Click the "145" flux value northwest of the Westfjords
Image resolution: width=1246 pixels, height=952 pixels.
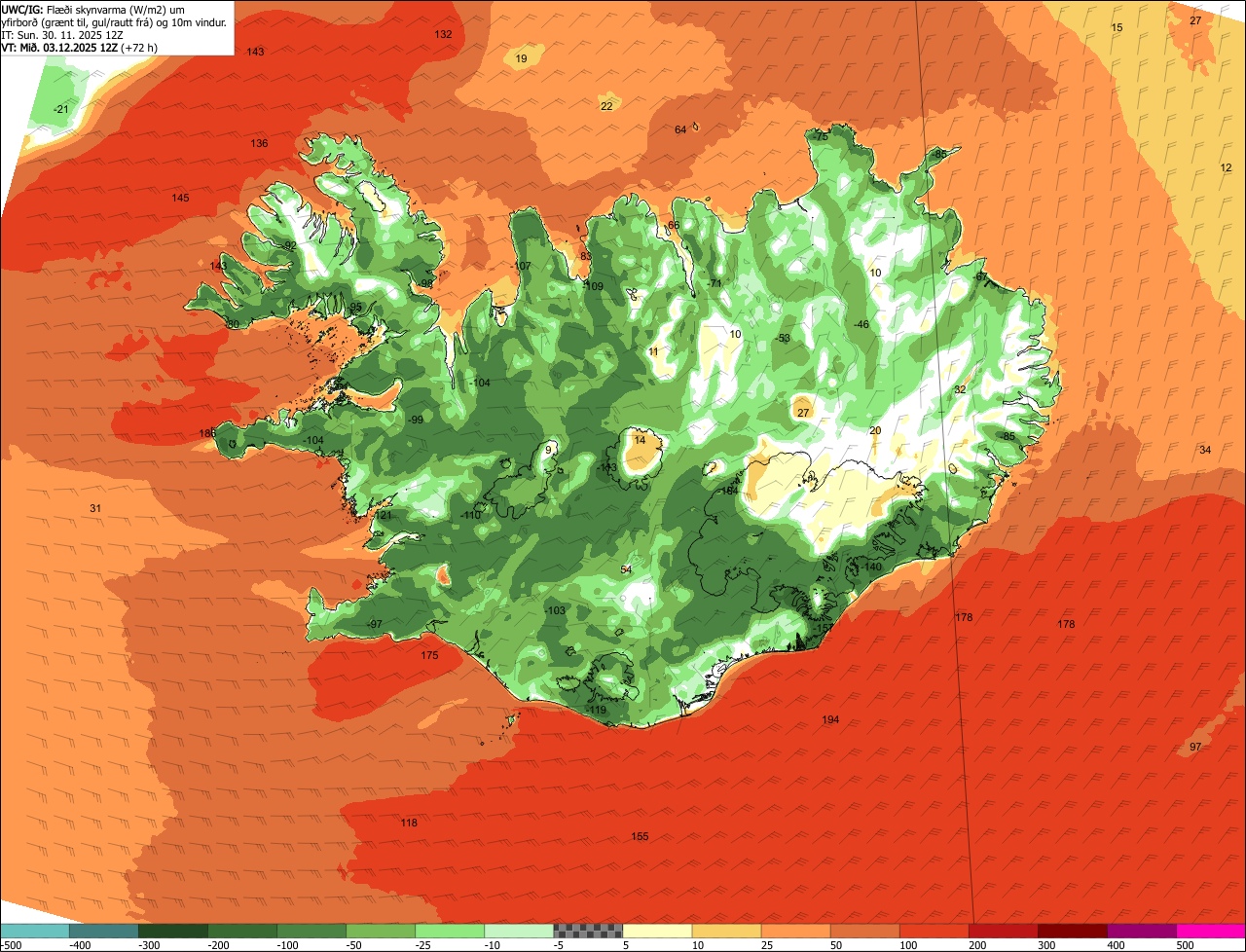(x=181, y=199)
